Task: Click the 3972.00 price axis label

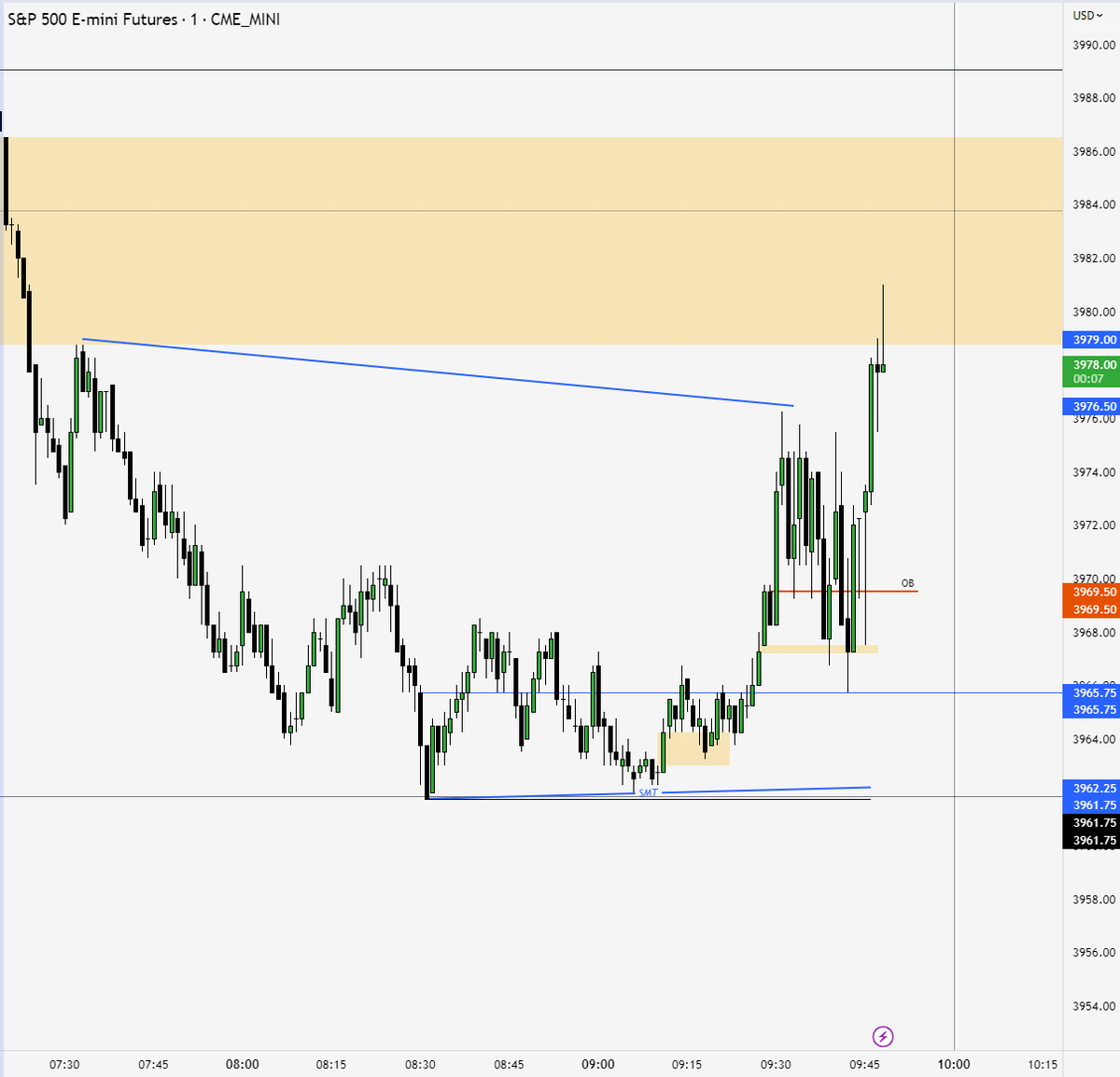Action: [1094, 525]
